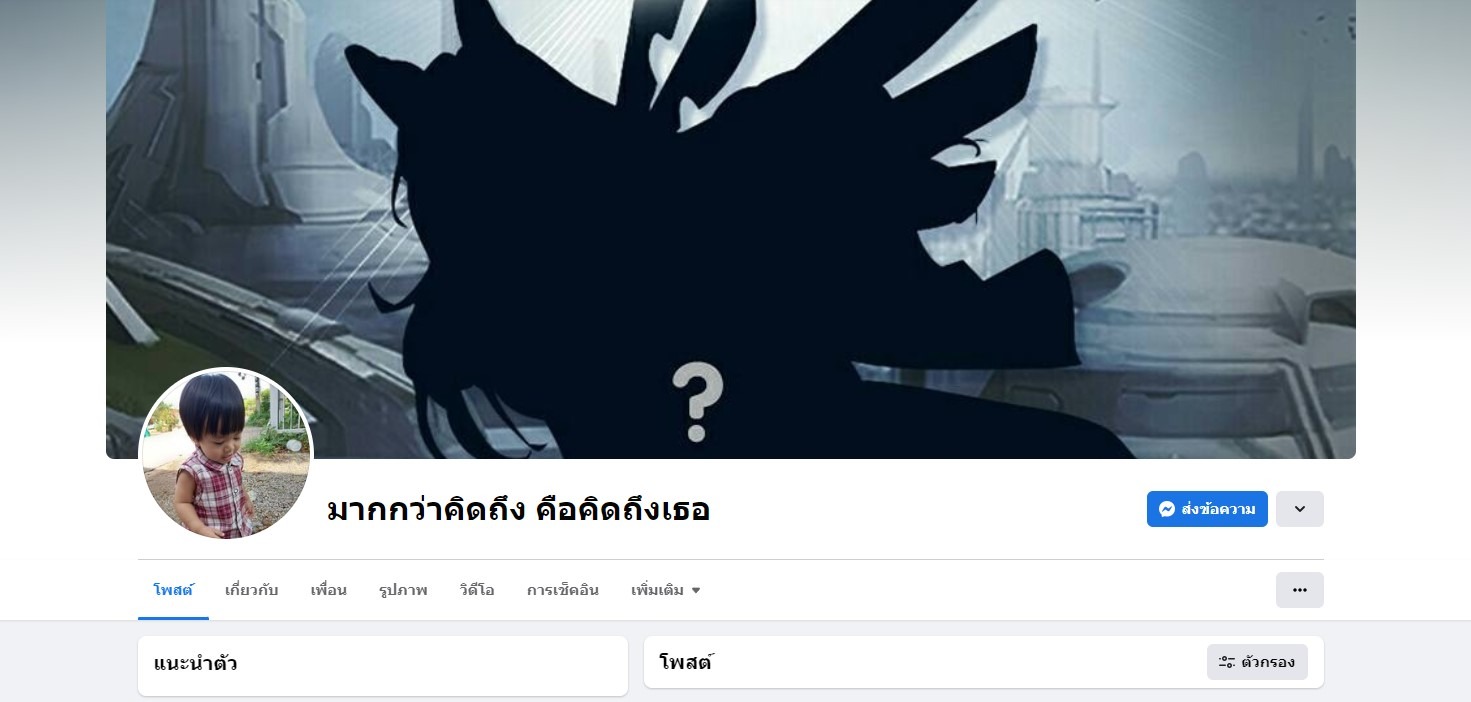Click the filter sliders icon beside ตัวกรอง
The width and height of the screenshot is (1471, 702).
click(x=1226, y=662)
